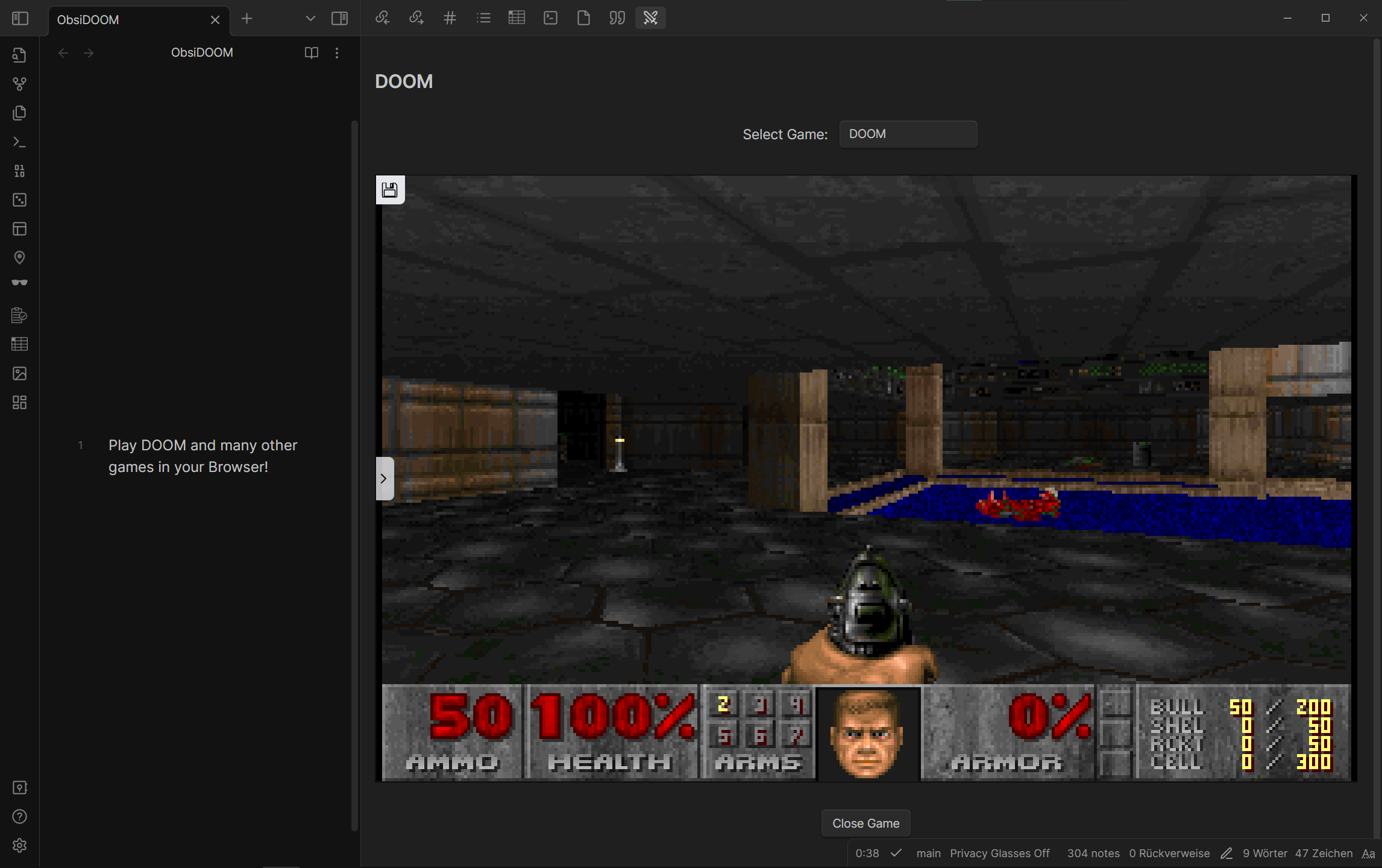This screenshot has height=868, width=1382.
Task: Open the note's more options menu
Action: coord(337,53)
